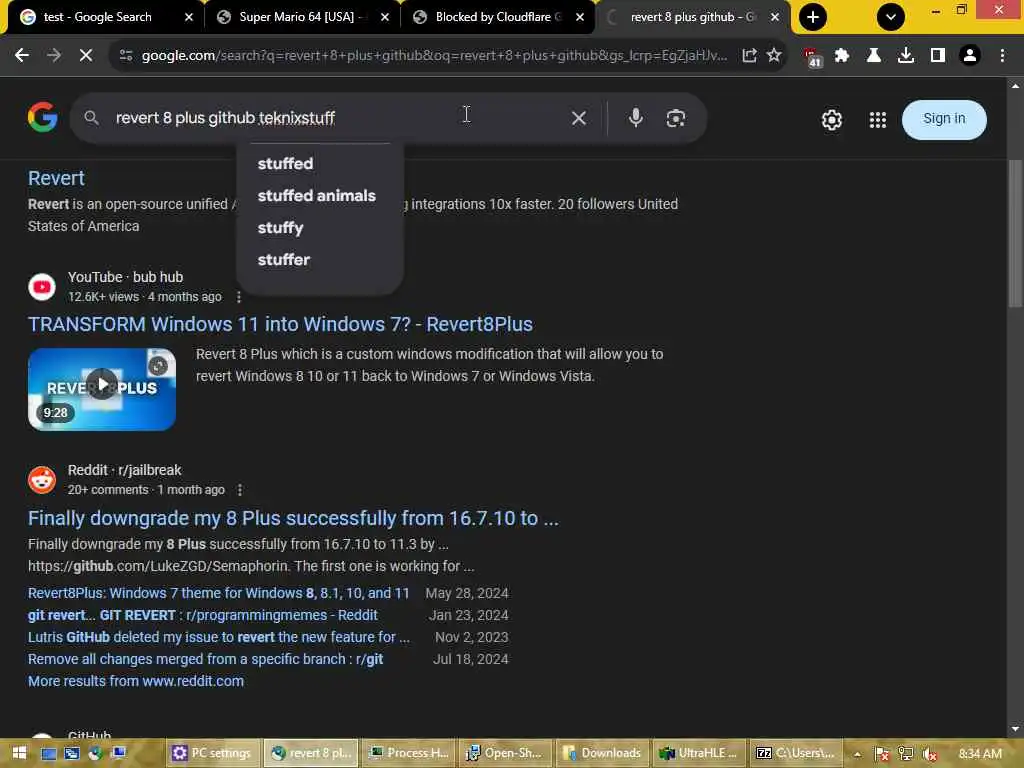This screenshot has height=768, width=1024.
Task: Open Downloads window from taskbar
Action: click(x=601, y=753)
